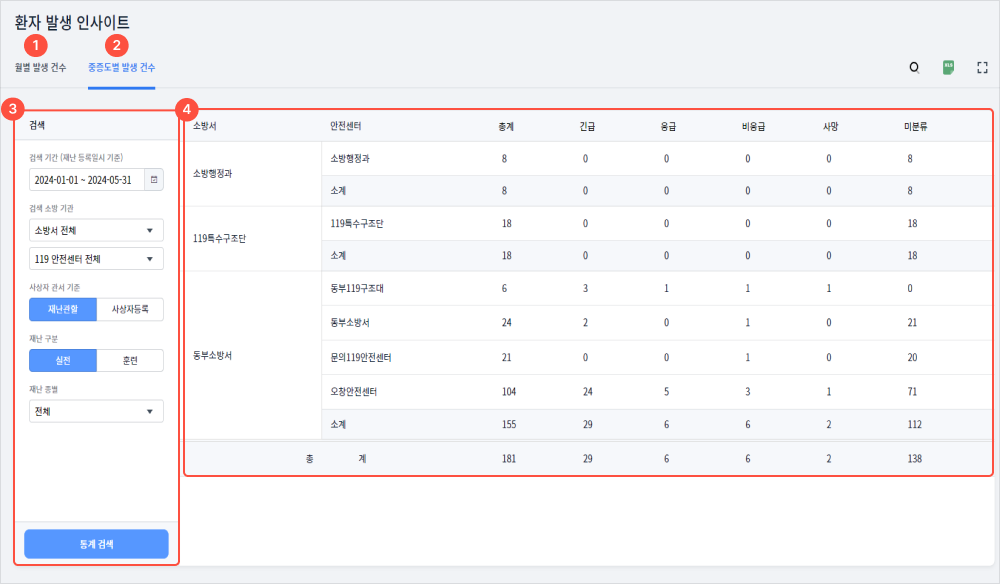Click the 긴급 column header
The height and width of the screenshot is (584, 1000).
[x=587, y=126]
